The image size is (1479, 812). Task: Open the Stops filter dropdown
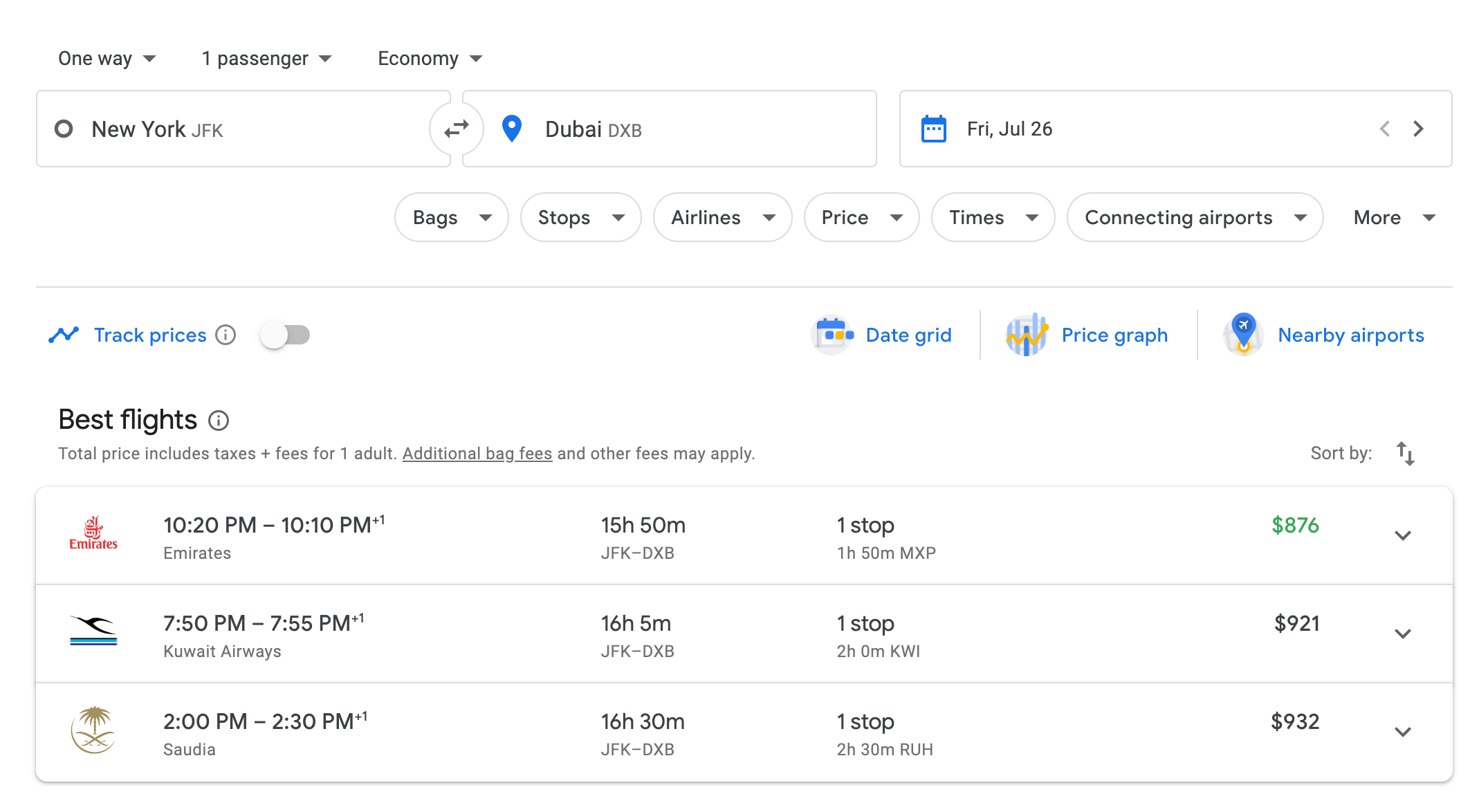coord(580,217)
